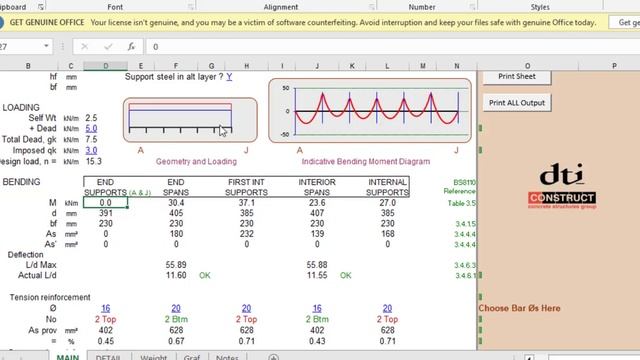Click Table 3.5 reference text
This screenshot has width=640, height=360.
(462, 203)
